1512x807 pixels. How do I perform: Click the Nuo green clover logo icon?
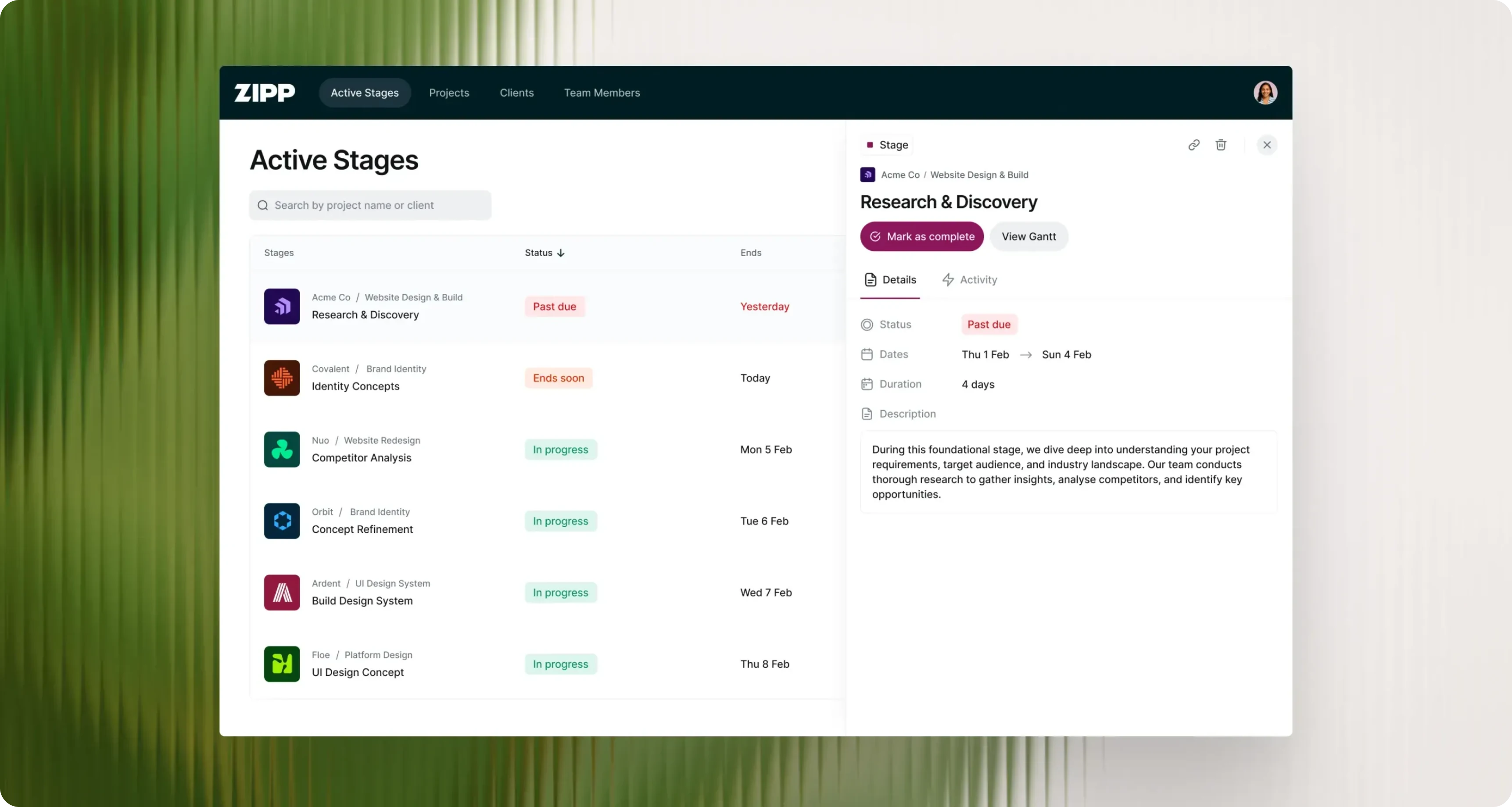282,450
